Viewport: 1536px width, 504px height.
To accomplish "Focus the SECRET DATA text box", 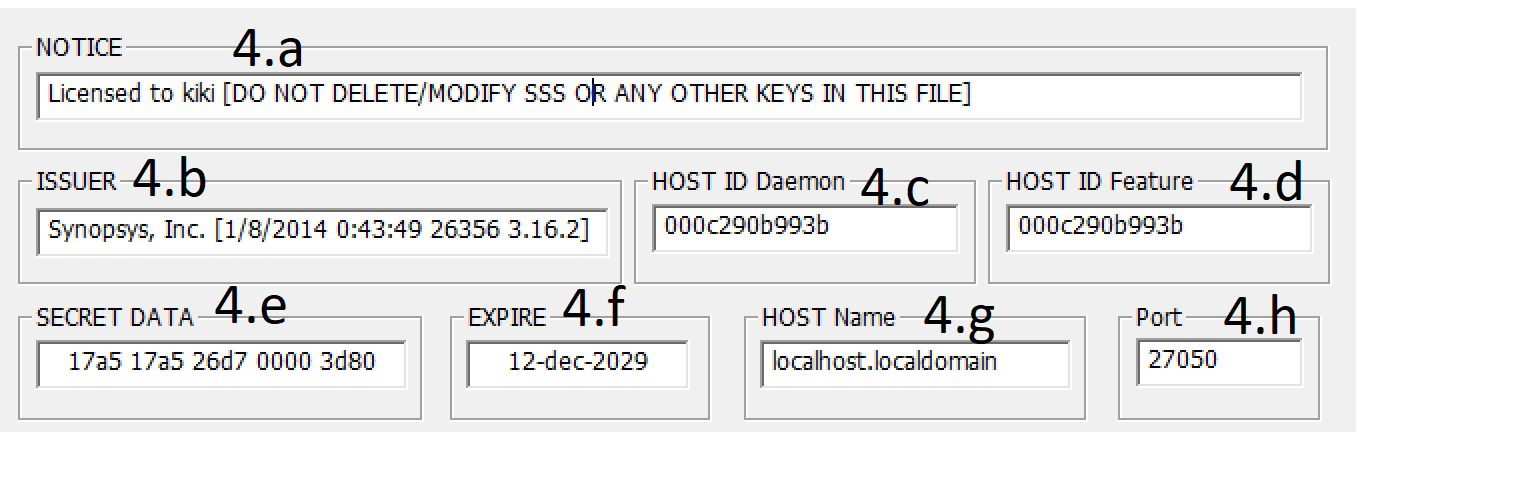I will point(222,363).
